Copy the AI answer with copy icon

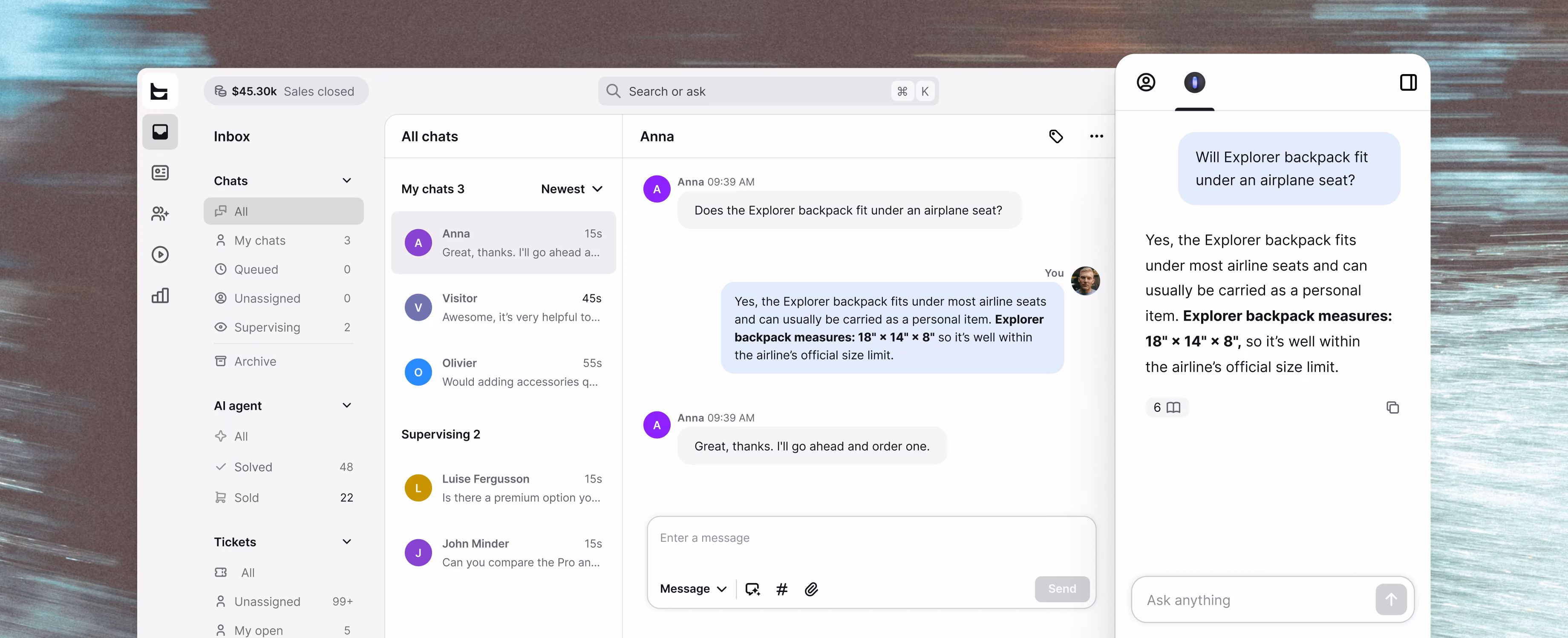coord(1392,408)
